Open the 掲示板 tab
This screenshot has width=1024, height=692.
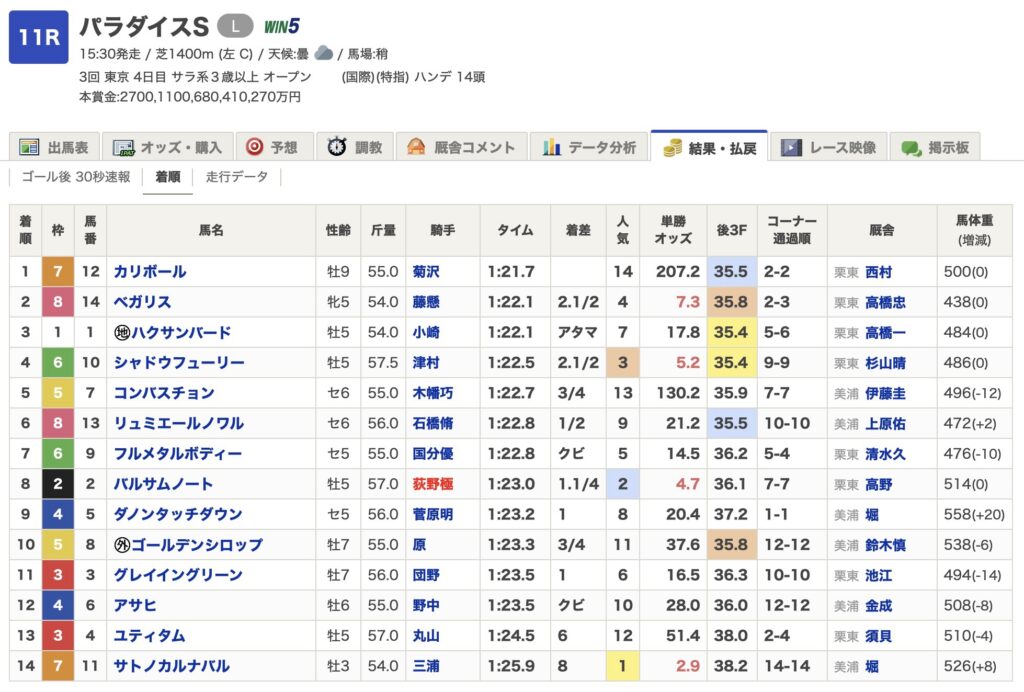935,147
